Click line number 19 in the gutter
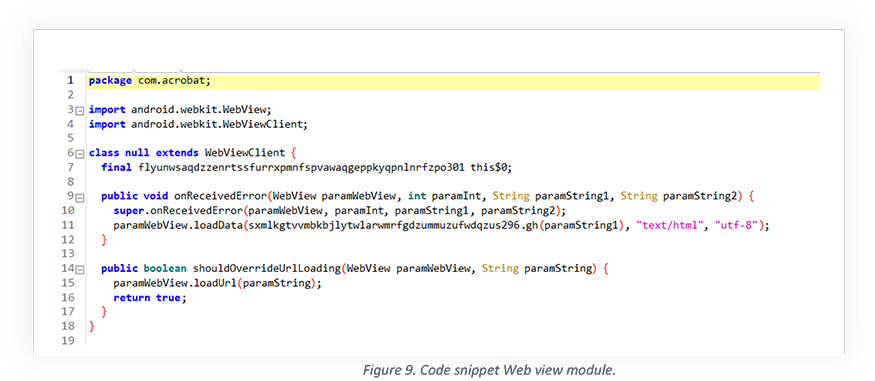 pyautogui.click(x=68, y=340)
